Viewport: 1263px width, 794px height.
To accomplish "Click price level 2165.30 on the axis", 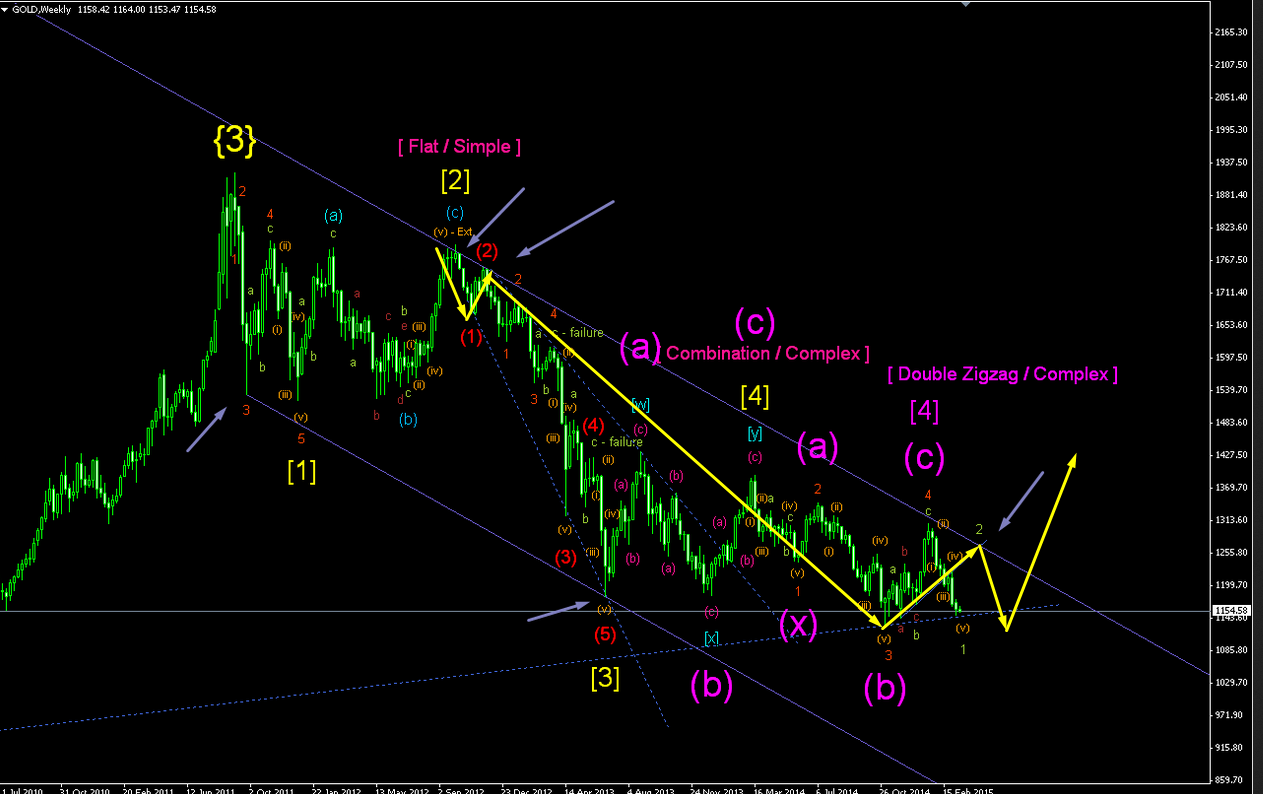I will [1231, 32].
